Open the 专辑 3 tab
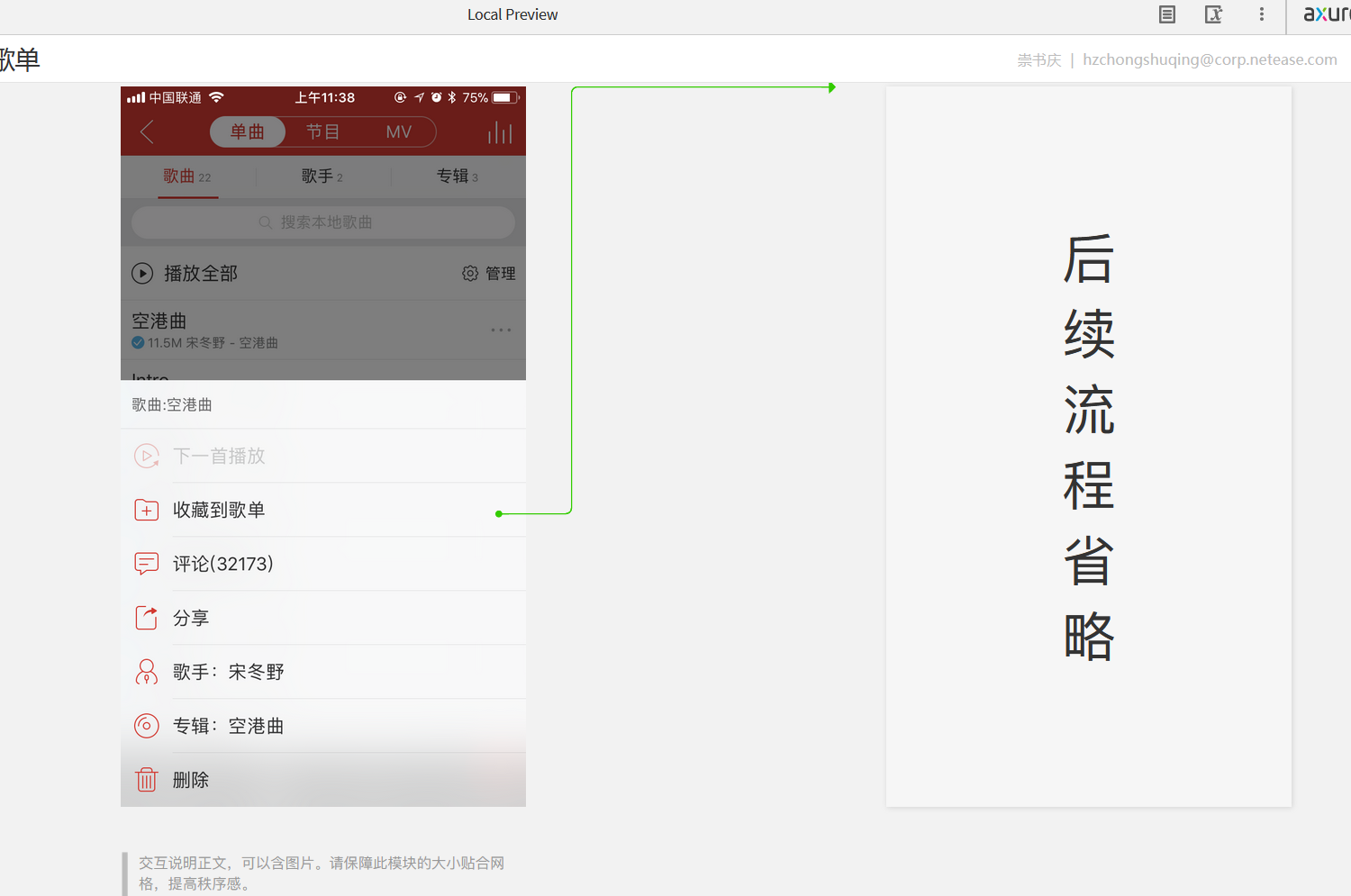The image size is (1351, 896). coord(458,176)
